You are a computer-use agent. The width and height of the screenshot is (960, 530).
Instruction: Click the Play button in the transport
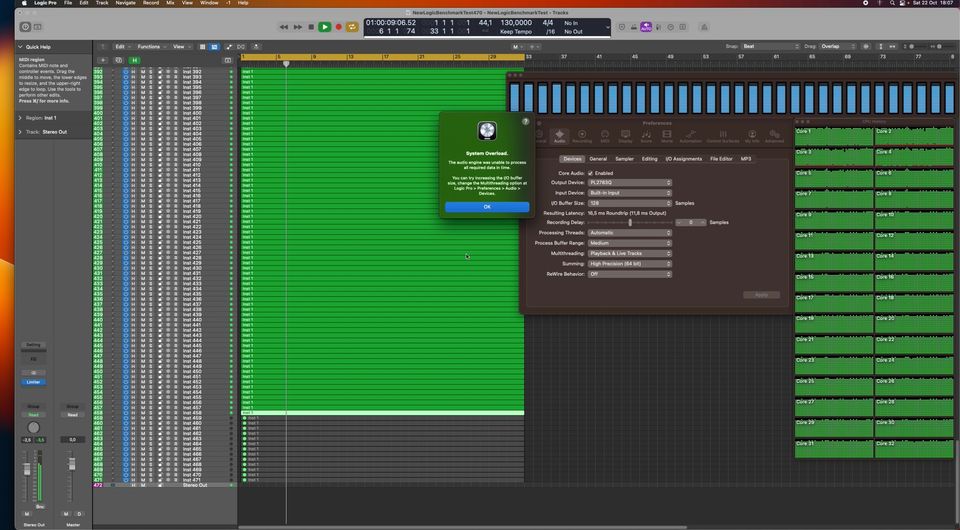click(324, 27)
